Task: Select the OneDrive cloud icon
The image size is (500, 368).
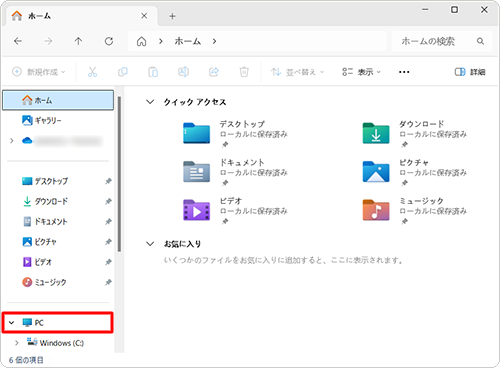Action: point(27,141)
